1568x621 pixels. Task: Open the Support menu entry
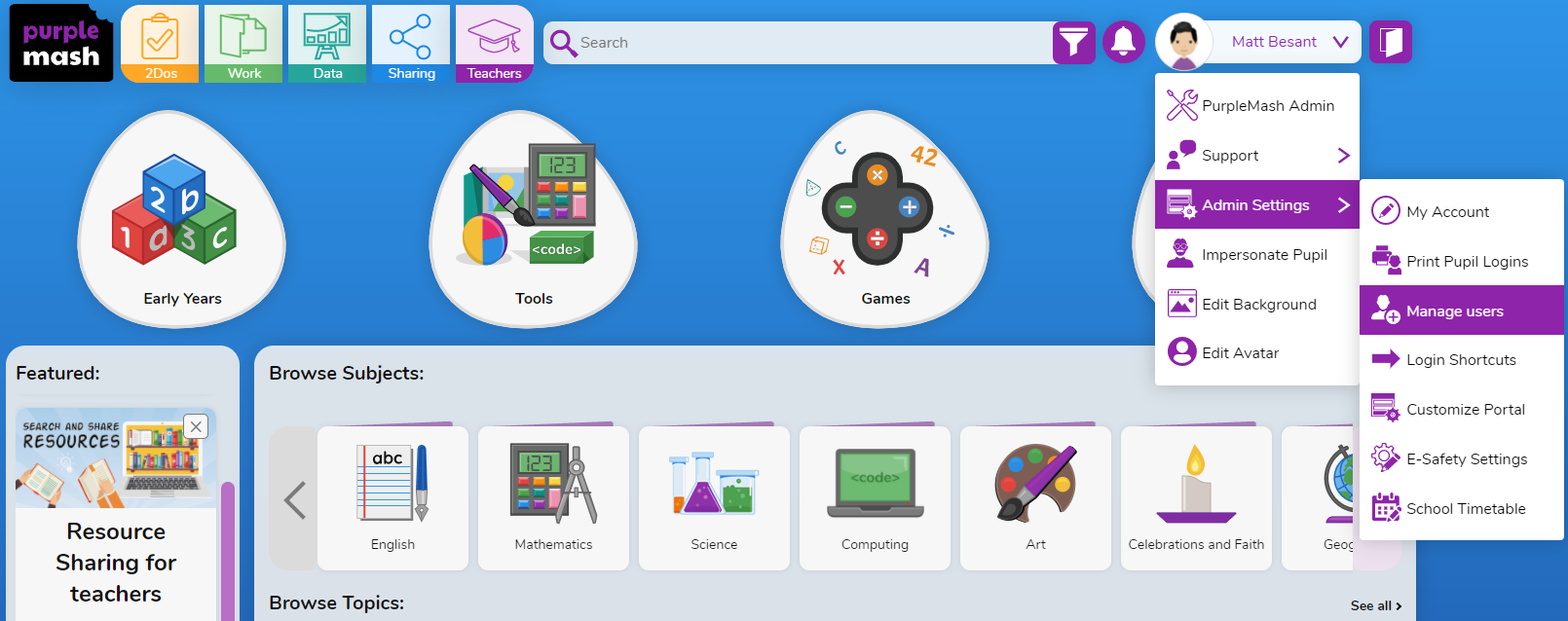pyautogui.click(x=1257, y=155)
